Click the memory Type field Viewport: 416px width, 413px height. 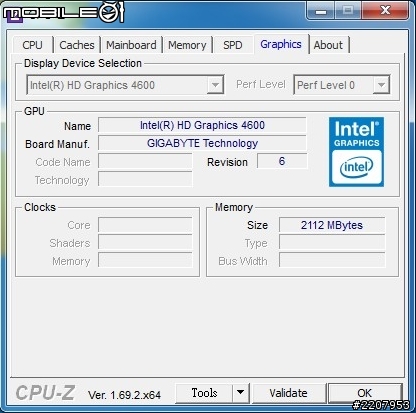(x=332, y=243)
